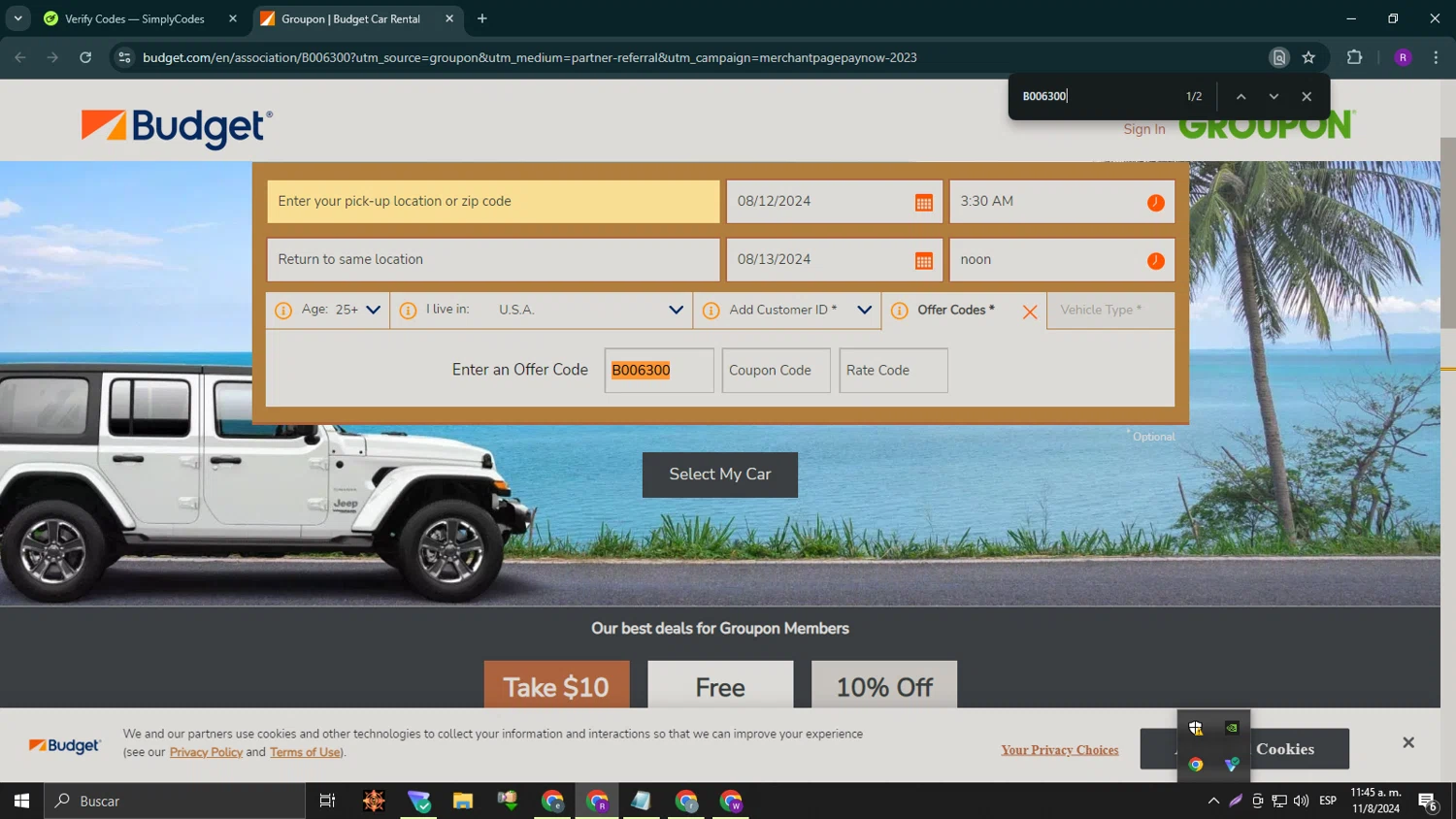The height and width of the screenshot is (819, 1456).
Task: Open the Chrome profile avatar
Action: pyautogui.click(x=1403, y=57)
